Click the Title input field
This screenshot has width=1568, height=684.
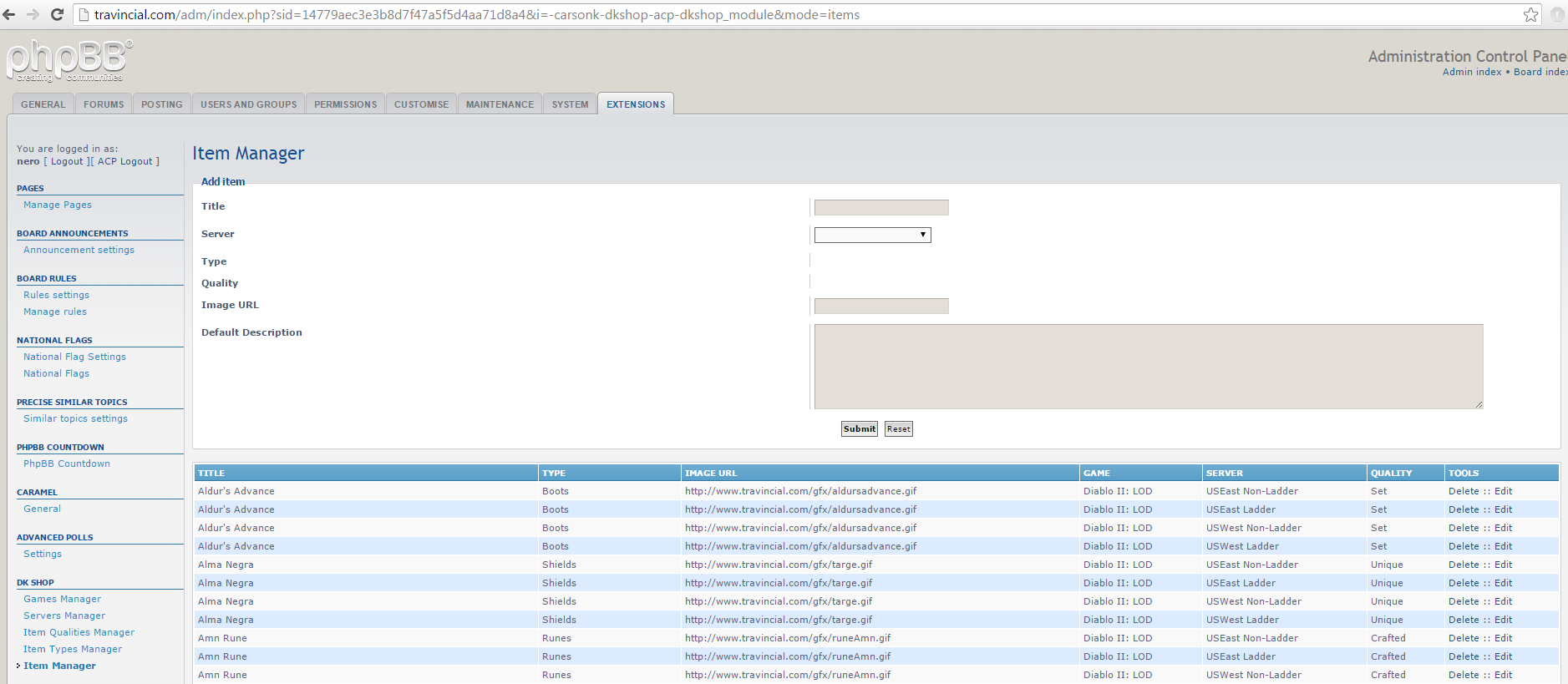[x=881, y=207]
